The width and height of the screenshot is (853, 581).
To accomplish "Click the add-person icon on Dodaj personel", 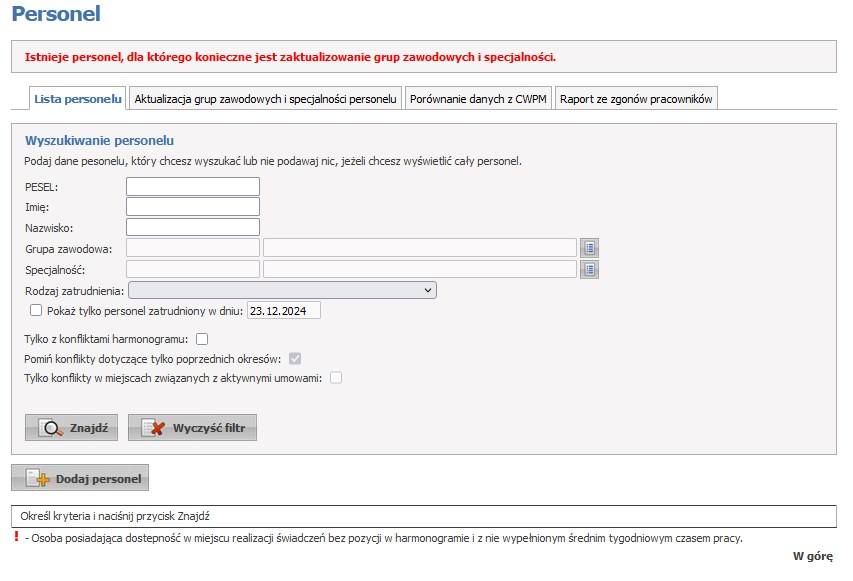I will (37, 479).
